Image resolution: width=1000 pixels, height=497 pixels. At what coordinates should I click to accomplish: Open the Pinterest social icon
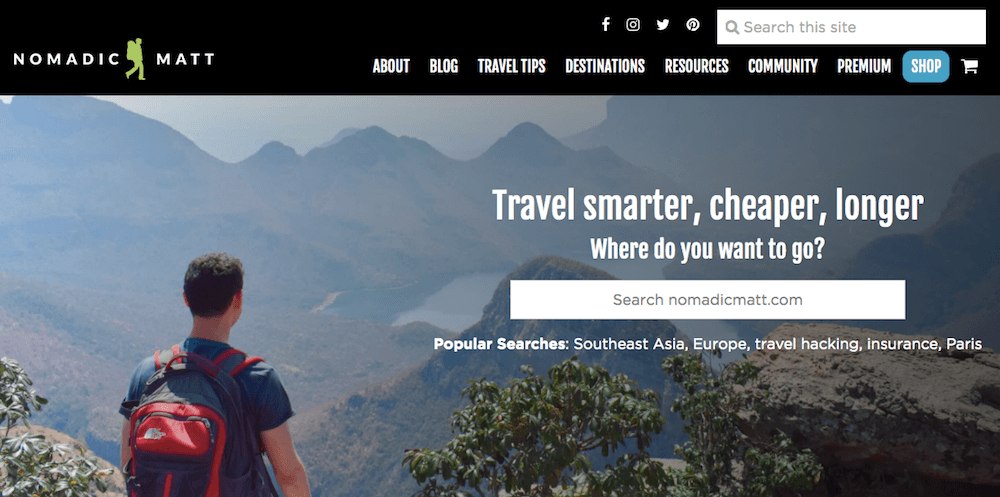tap(693, 25)
